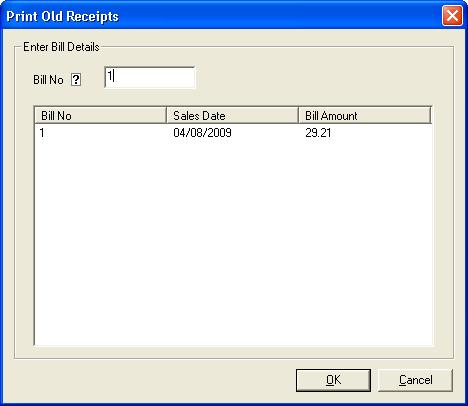Viewport: 468px width, 406px height.
Task: Click the divider between Sales Date and Bill Amount headers
Action: (x=298, y=115)
